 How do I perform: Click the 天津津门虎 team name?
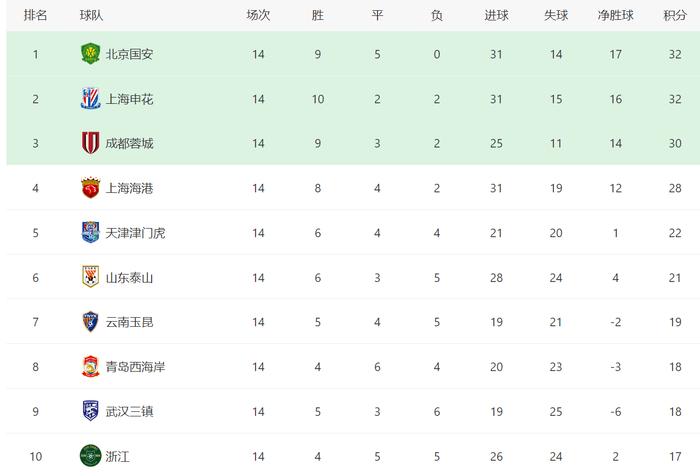pyautogui.click(x=135, y=233)
